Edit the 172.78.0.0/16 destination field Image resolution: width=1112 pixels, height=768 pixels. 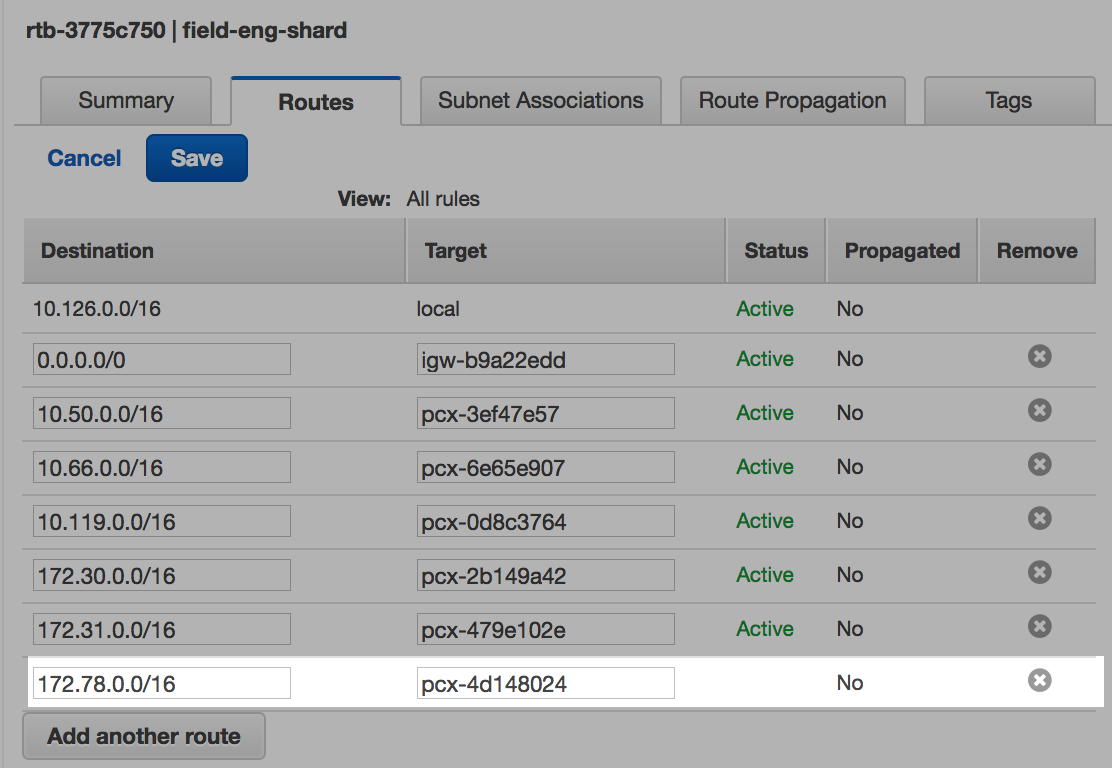[x=162, y=684]
